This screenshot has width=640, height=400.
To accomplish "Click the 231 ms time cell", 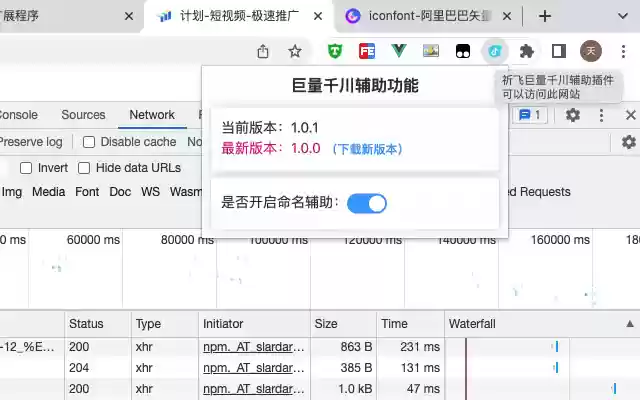I will point(420,347).
